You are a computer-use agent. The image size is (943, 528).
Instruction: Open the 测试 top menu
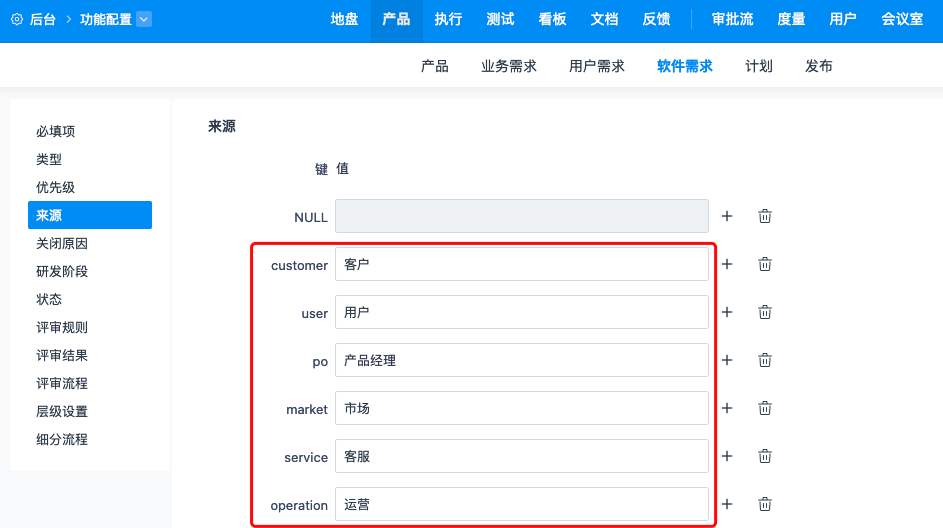[x=500, y=19]
